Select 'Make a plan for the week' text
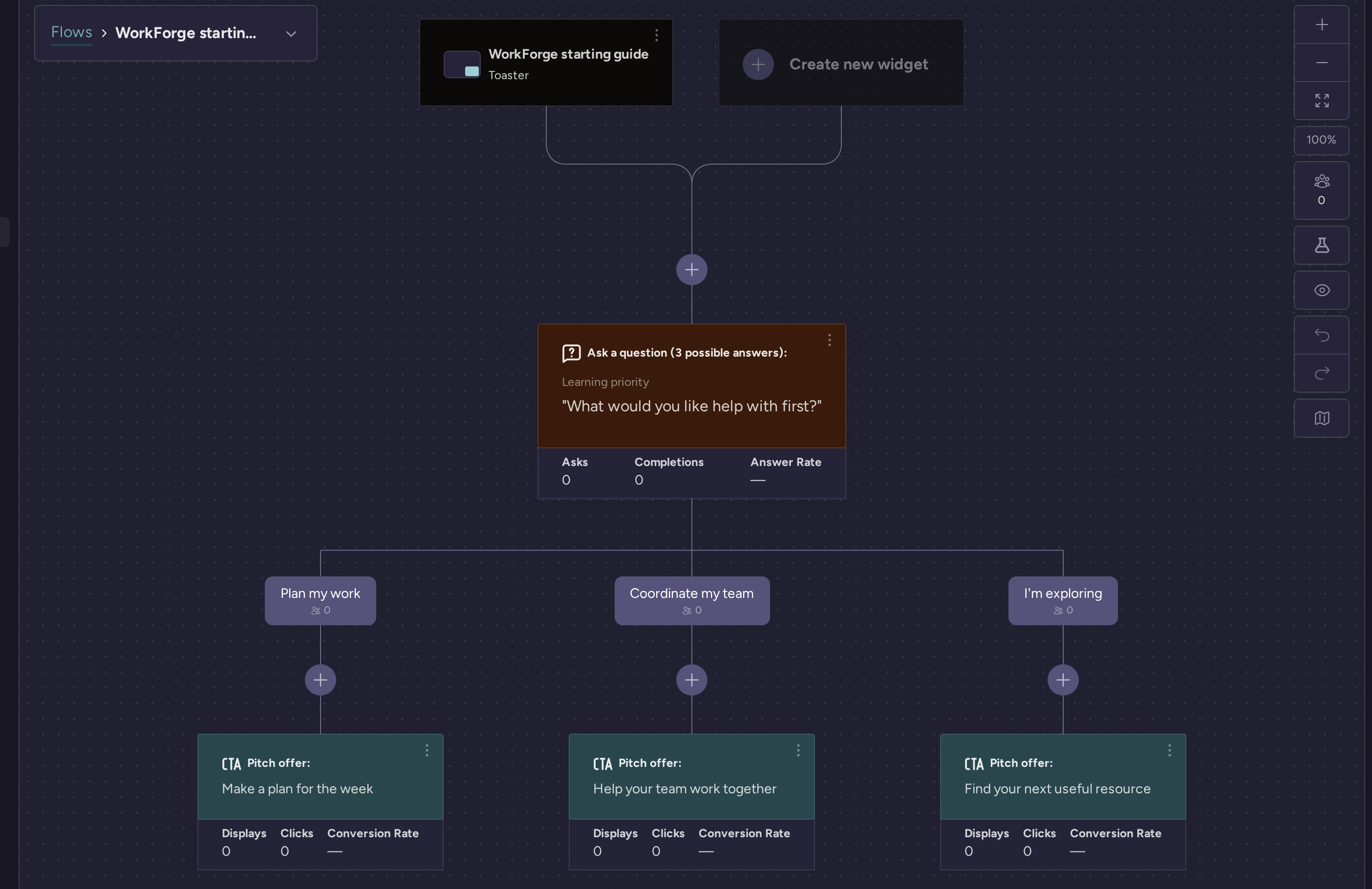Screen dimensions: 1372x889 [298, 789]
